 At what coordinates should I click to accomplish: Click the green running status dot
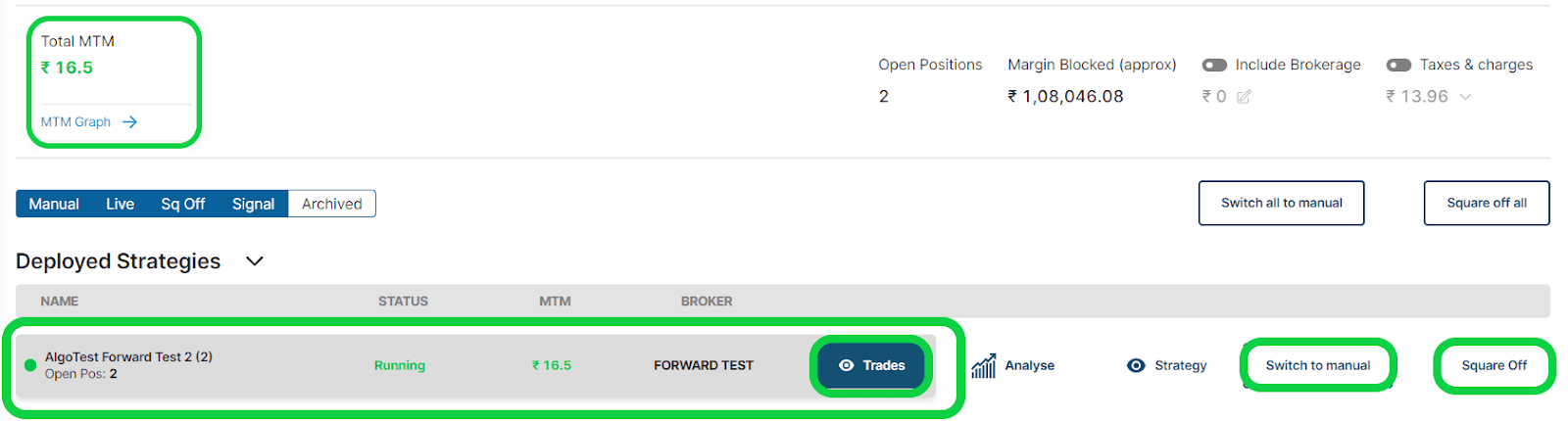(x=30, y=365)
